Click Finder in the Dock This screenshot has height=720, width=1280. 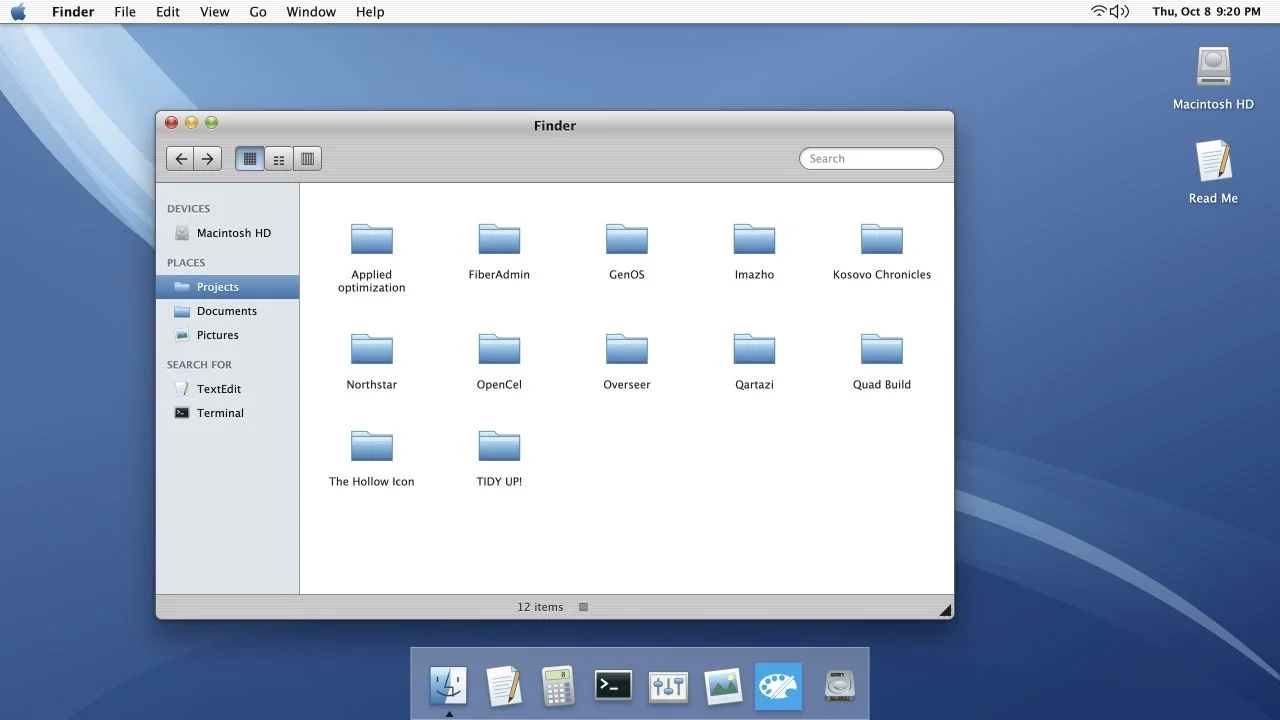click(448, 686)
